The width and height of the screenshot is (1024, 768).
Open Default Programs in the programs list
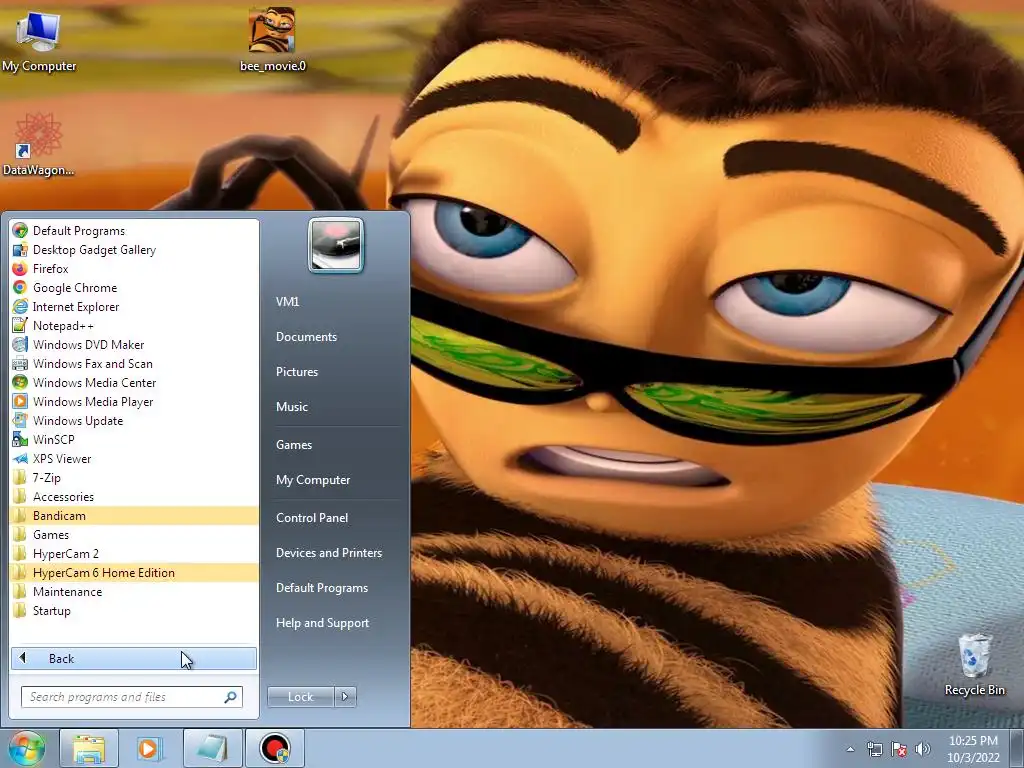pyautogui.click(x=134, y=231)
